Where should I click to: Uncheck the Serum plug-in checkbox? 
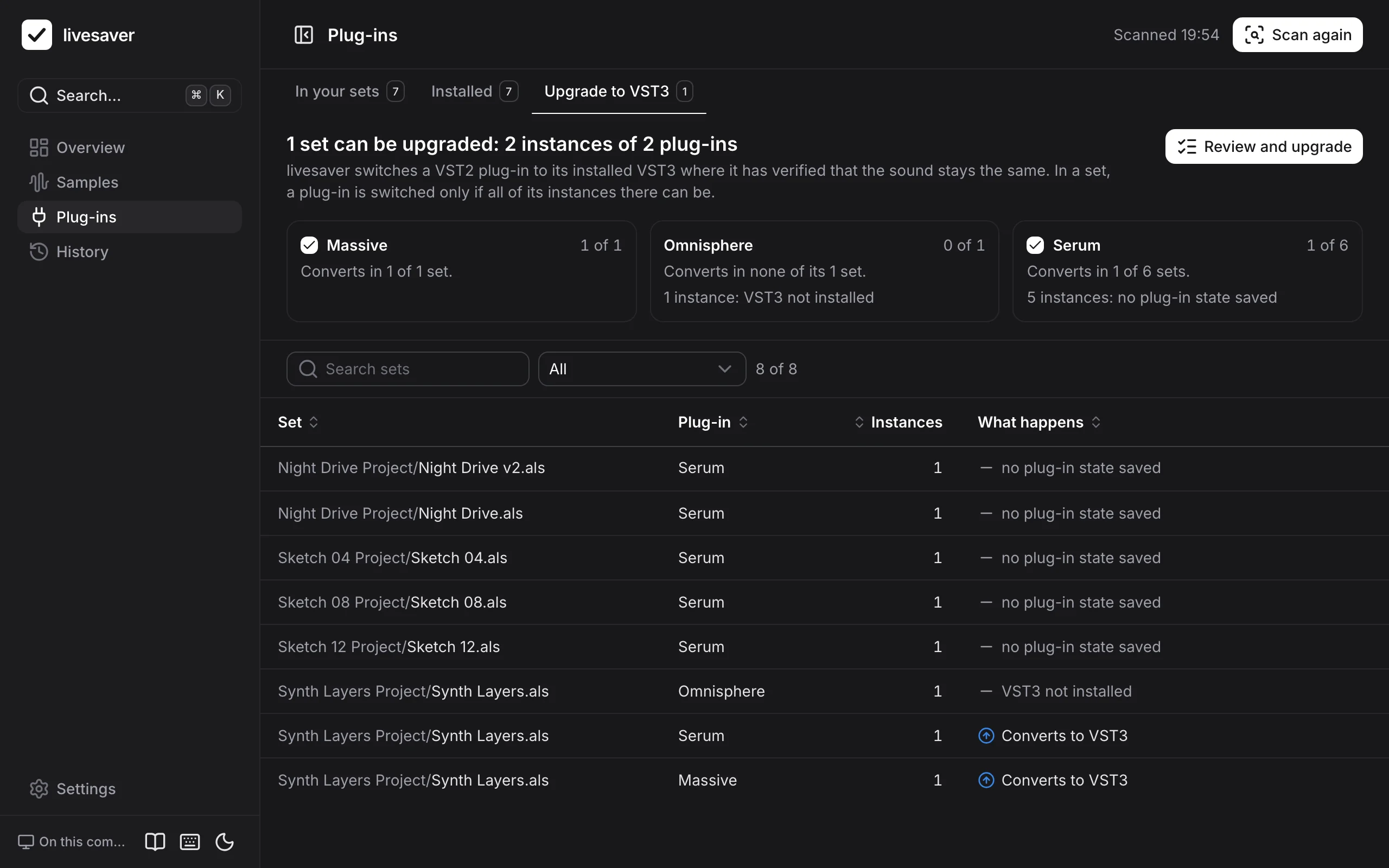(1035, 246)
